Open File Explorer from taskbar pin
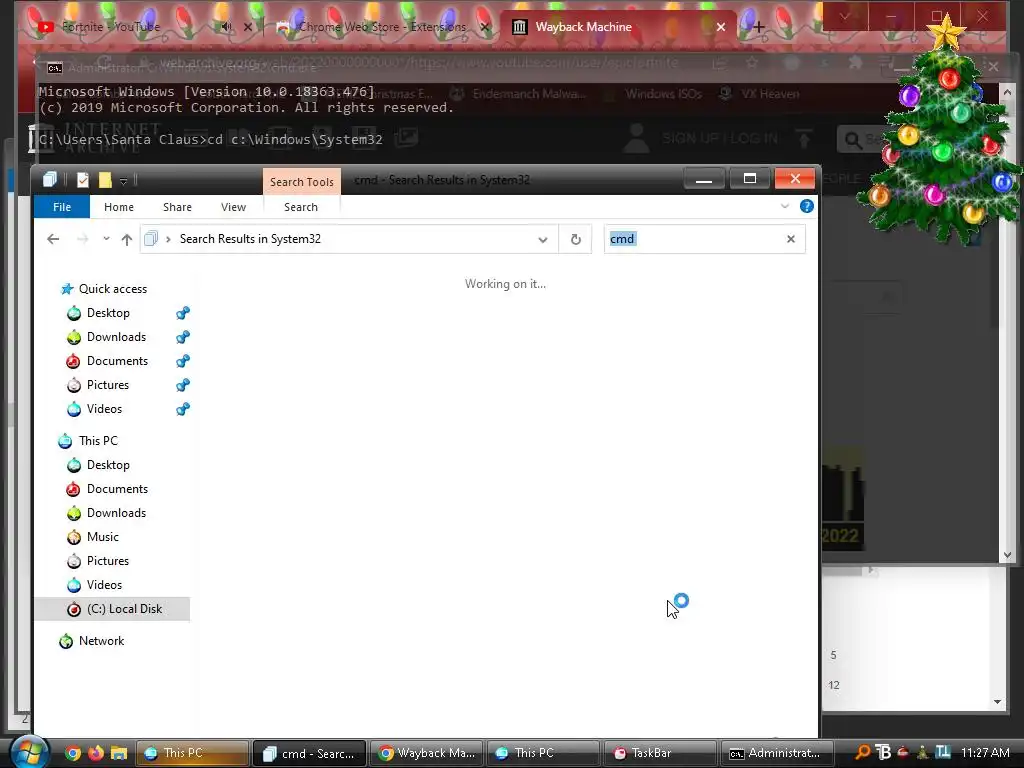This screenshot has width=1024, height=768. tap(119, 753)
